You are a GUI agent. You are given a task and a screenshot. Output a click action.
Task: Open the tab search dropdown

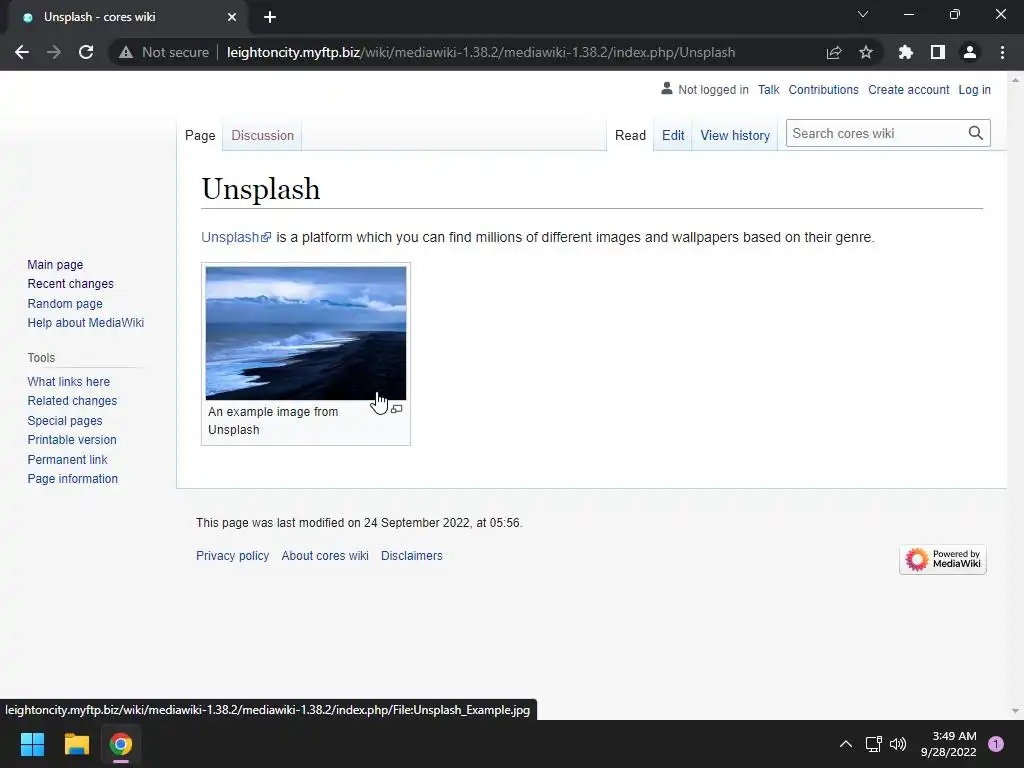point(863,14)
